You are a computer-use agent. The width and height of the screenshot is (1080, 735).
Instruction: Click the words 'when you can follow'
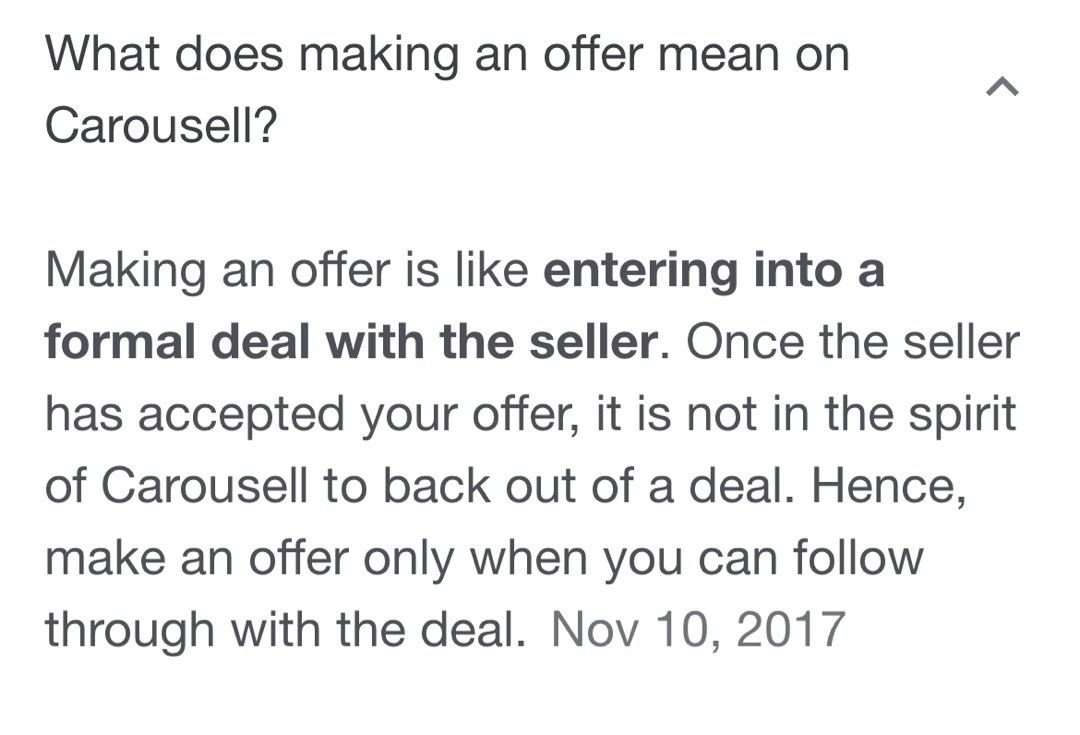pos(696,559)
